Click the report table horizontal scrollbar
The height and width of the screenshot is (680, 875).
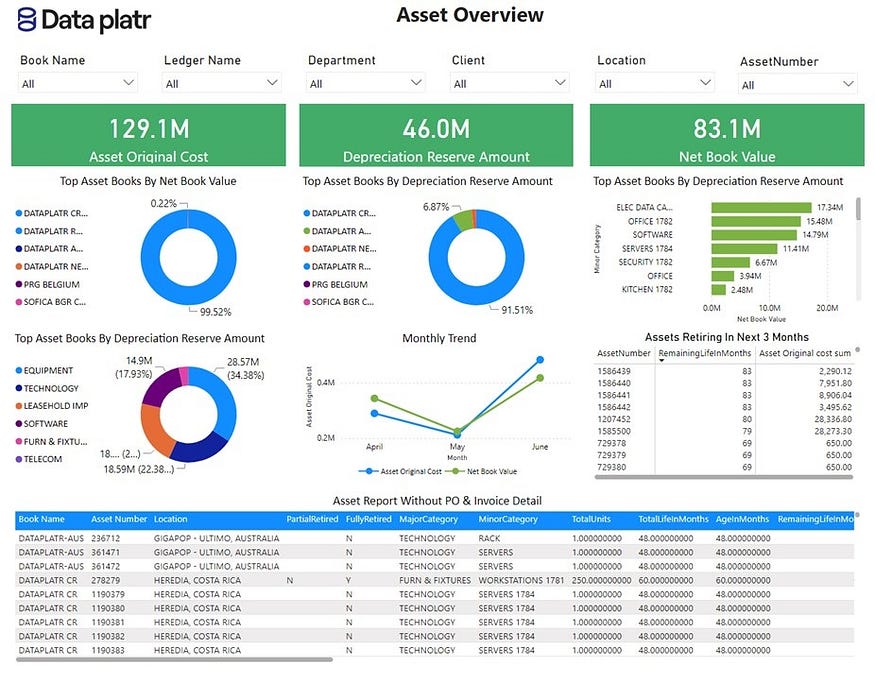pos(174,659)
